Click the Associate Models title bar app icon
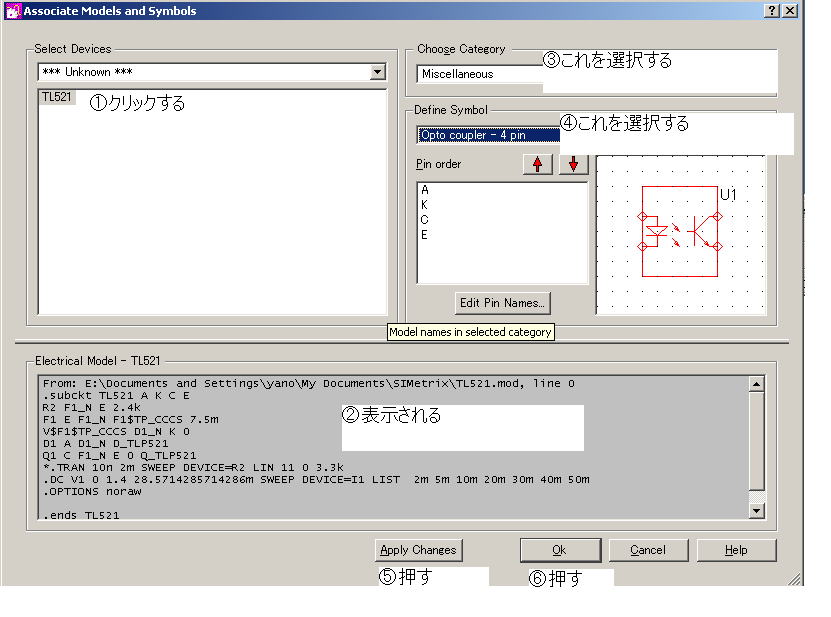Image resolution: width=831 pixels, height=617 pixels. point(13,11)
